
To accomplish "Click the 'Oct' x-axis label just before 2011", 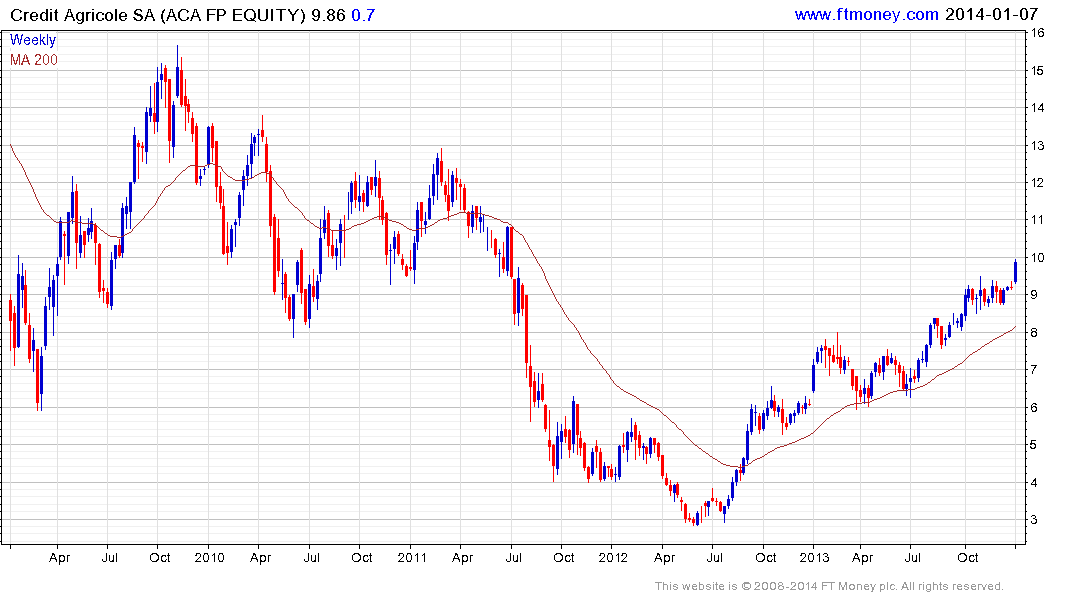I will 361,557.
